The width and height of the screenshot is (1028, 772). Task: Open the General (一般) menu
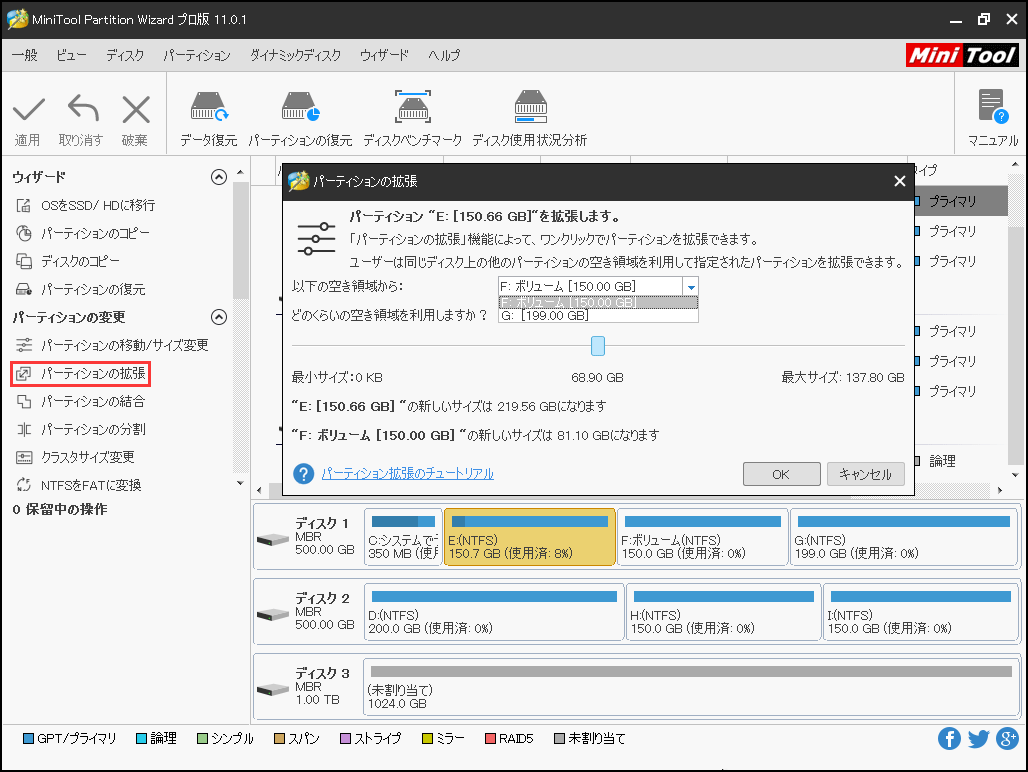(25, 55)
